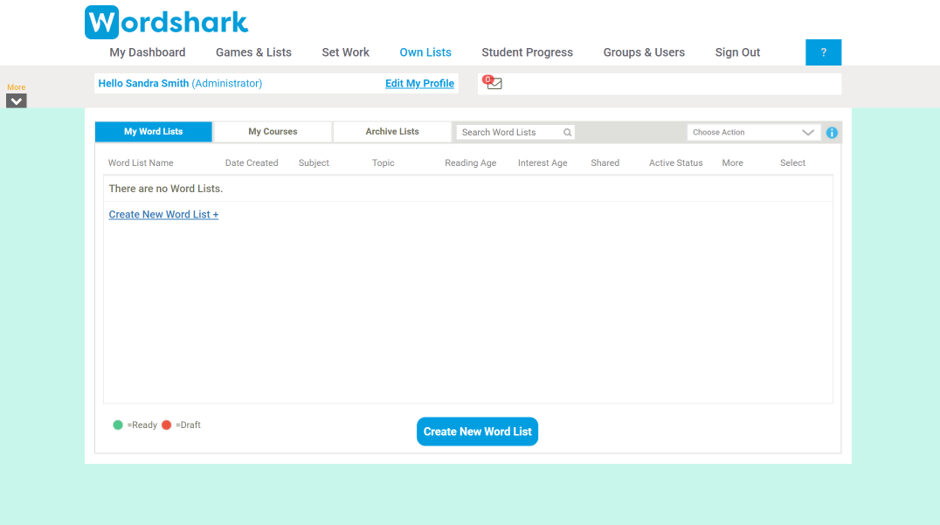
Task: Switch to My Word Lists tab
Action: [x=153, y=132]
